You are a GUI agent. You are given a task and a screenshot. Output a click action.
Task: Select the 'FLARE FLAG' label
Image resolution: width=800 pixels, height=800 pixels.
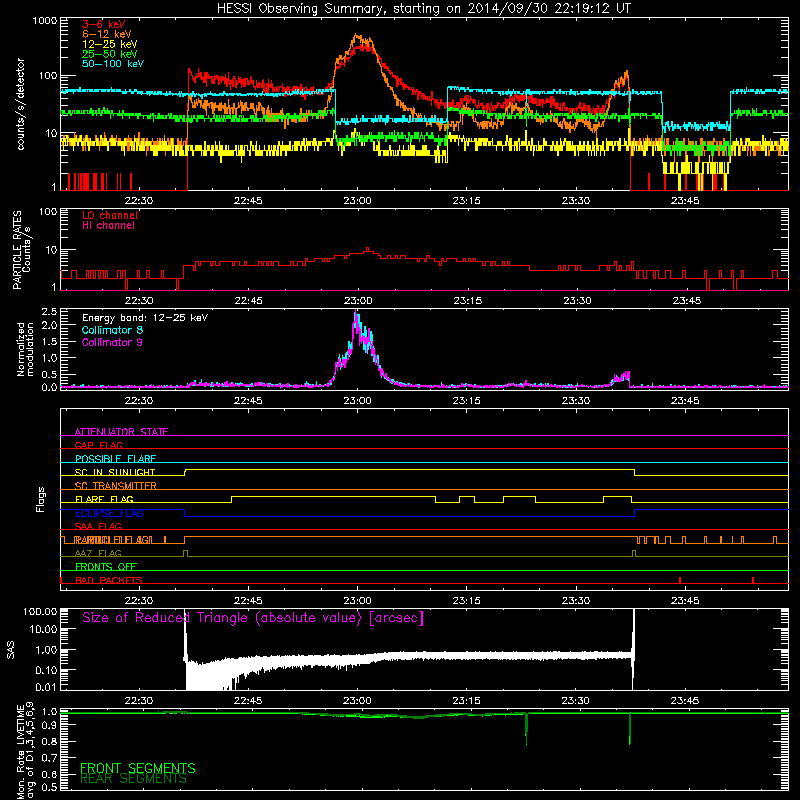coord(104,499)
